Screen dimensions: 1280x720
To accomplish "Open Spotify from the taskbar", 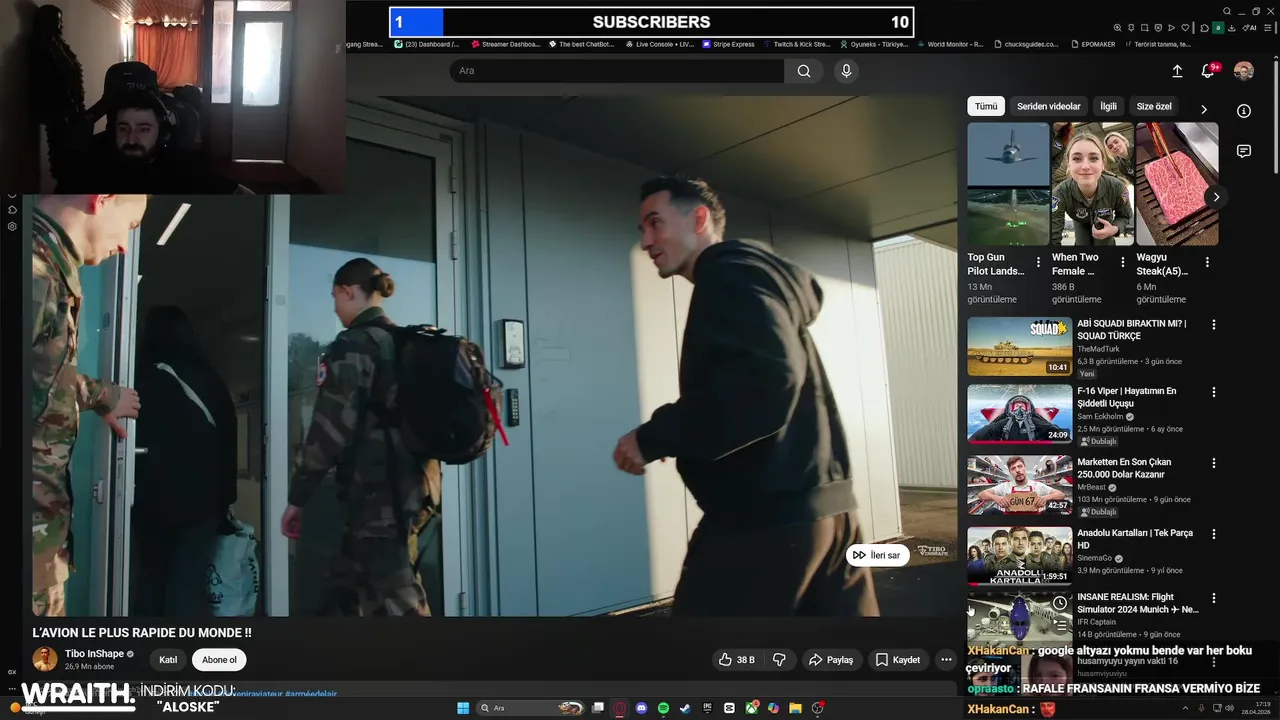I will click(664, 708).
